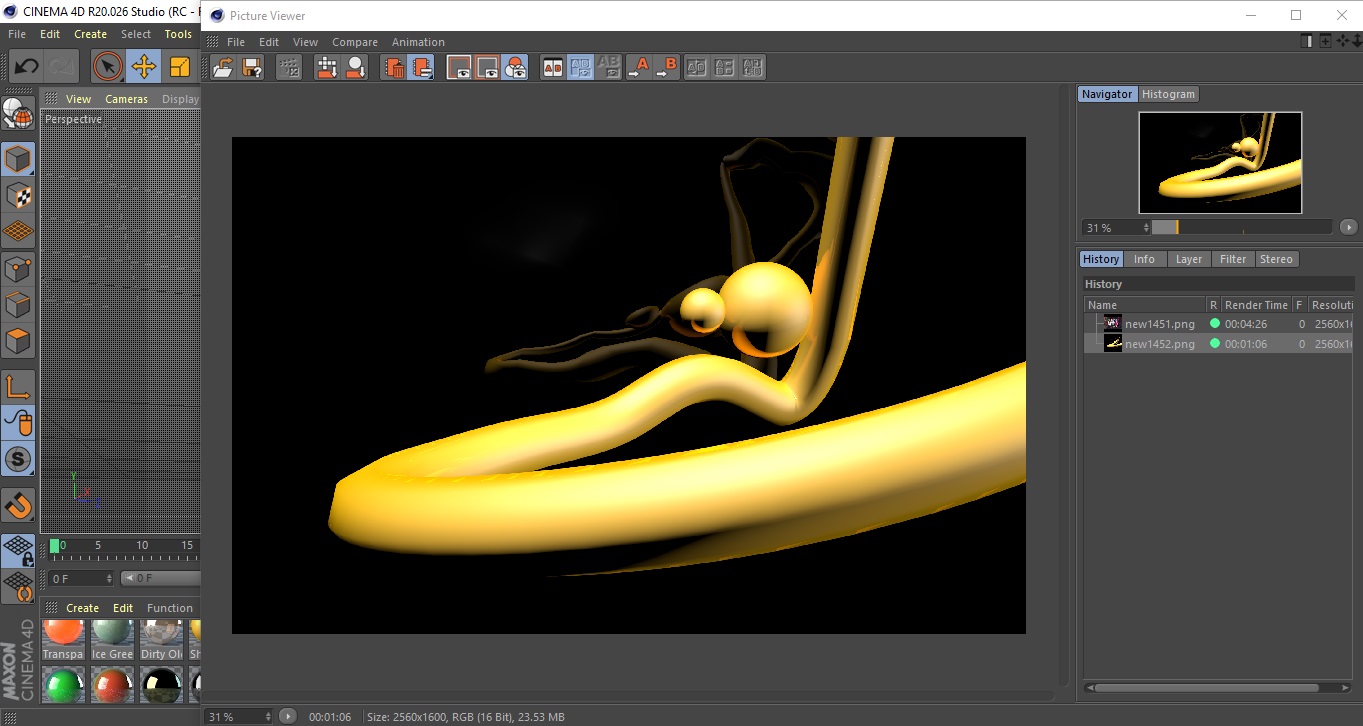Toggle AB compare mode icon
This screenshot has height=726, width=1363.
click(552, 68)
